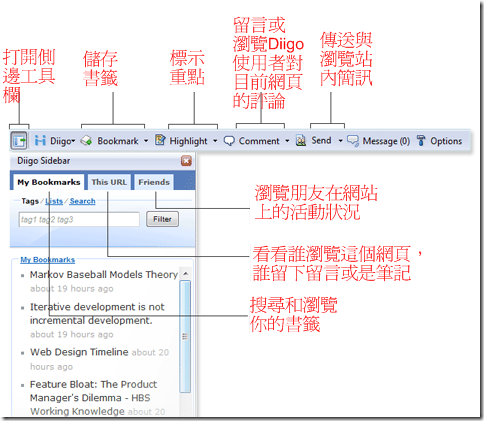484x421 pixels.
Task: Click the bookmarks list scroll up arrow
Action: (x=186, y=274)
